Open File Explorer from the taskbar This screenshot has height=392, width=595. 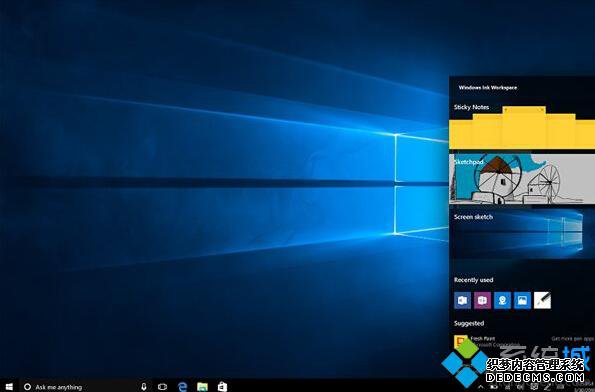point(202,387)
